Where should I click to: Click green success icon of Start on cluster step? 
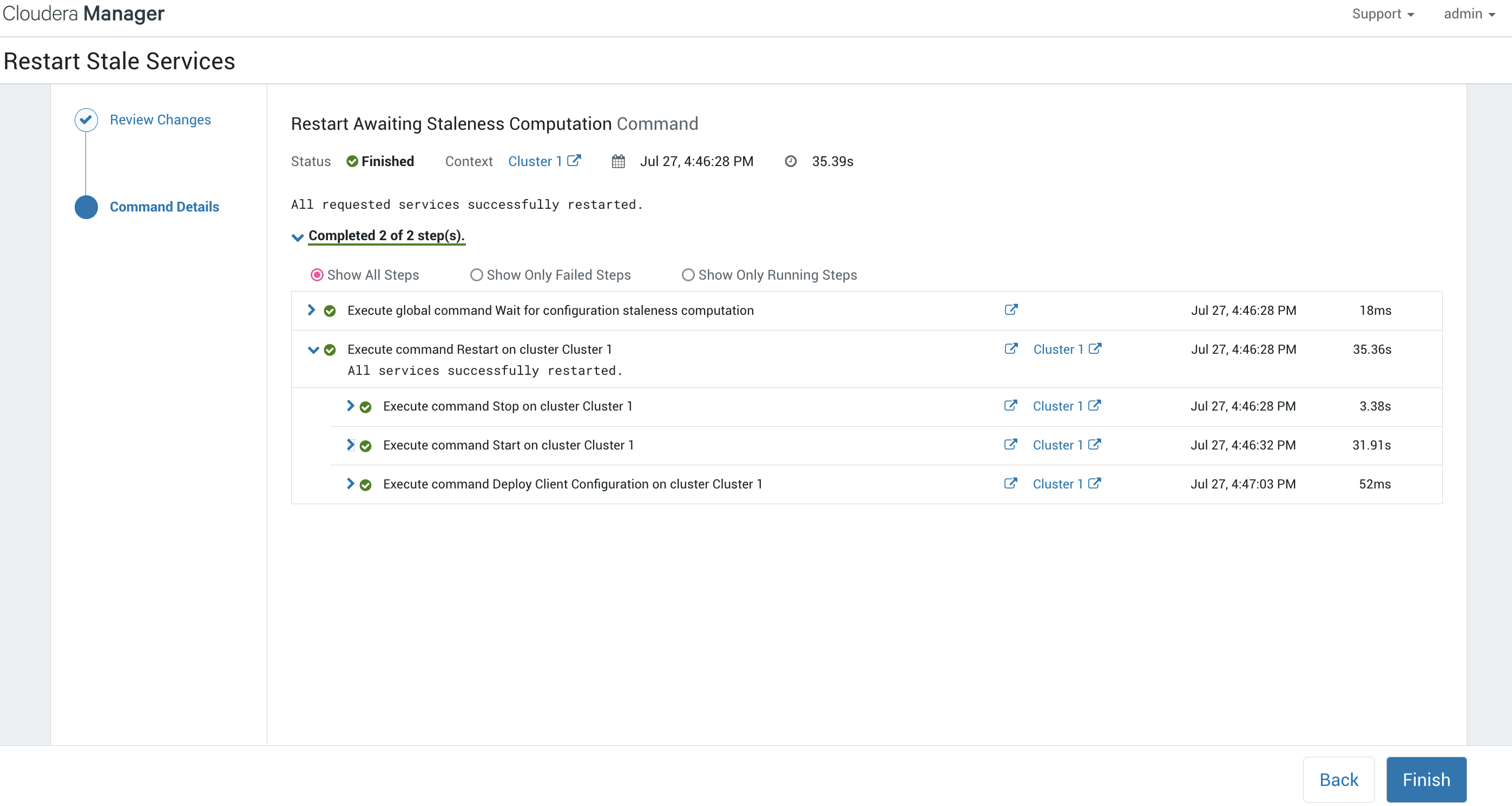365,446
